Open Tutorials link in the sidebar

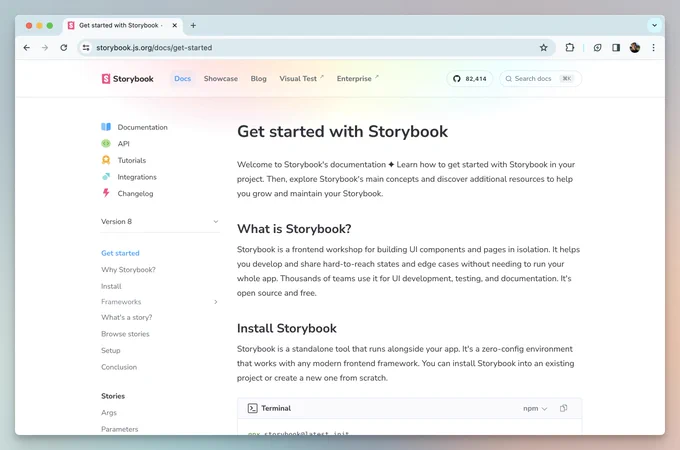[x=132, y=160]
